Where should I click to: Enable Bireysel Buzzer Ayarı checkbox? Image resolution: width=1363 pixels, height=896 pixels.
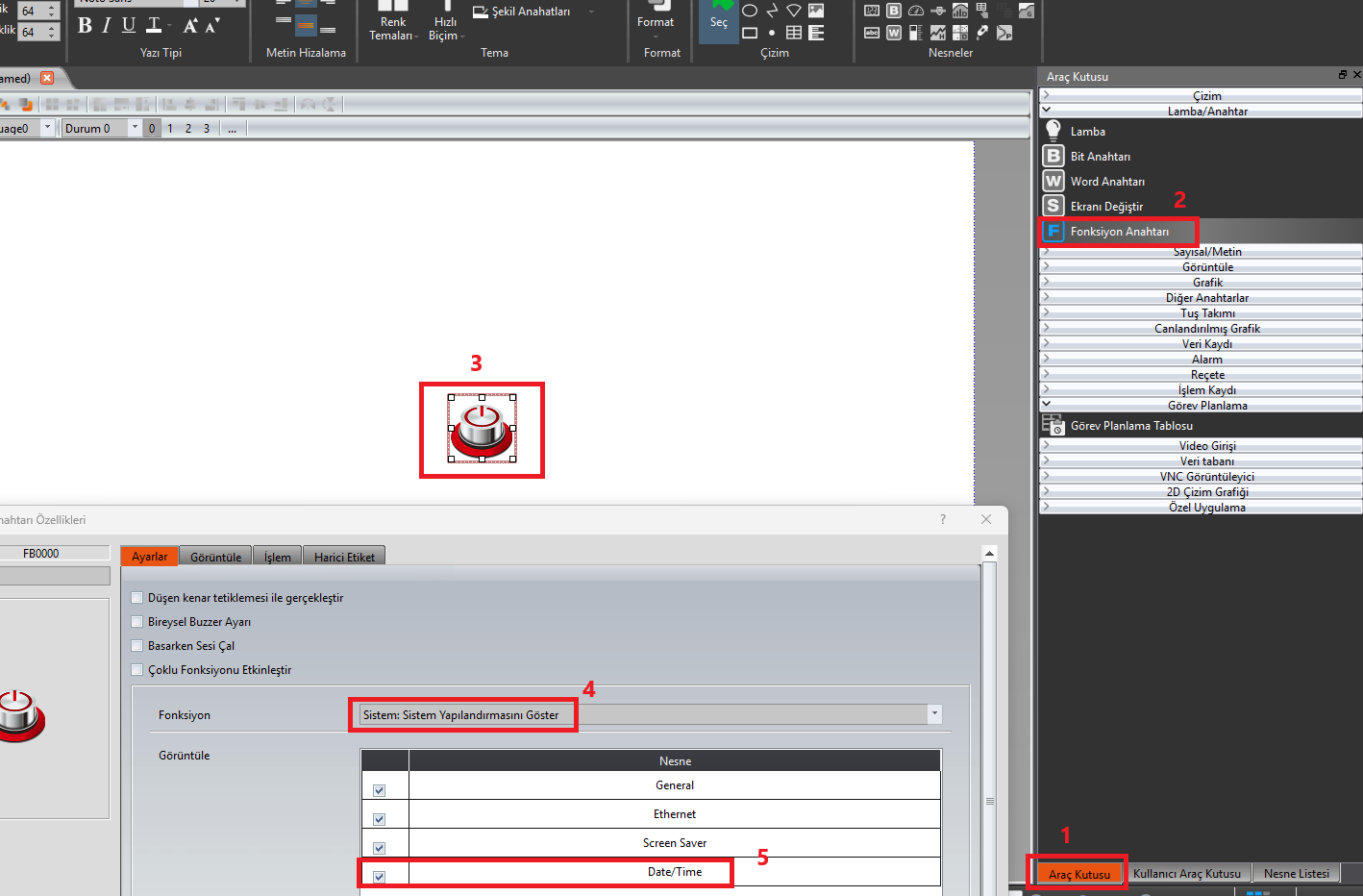coord(137,622)
